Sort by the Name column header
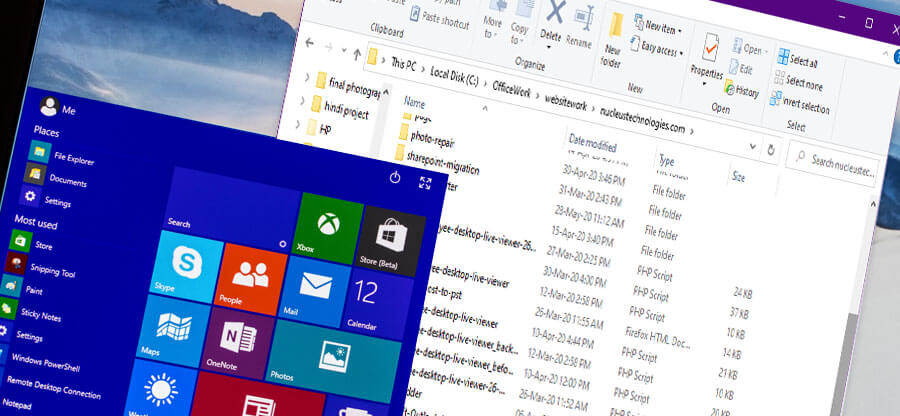 (414, 102)
